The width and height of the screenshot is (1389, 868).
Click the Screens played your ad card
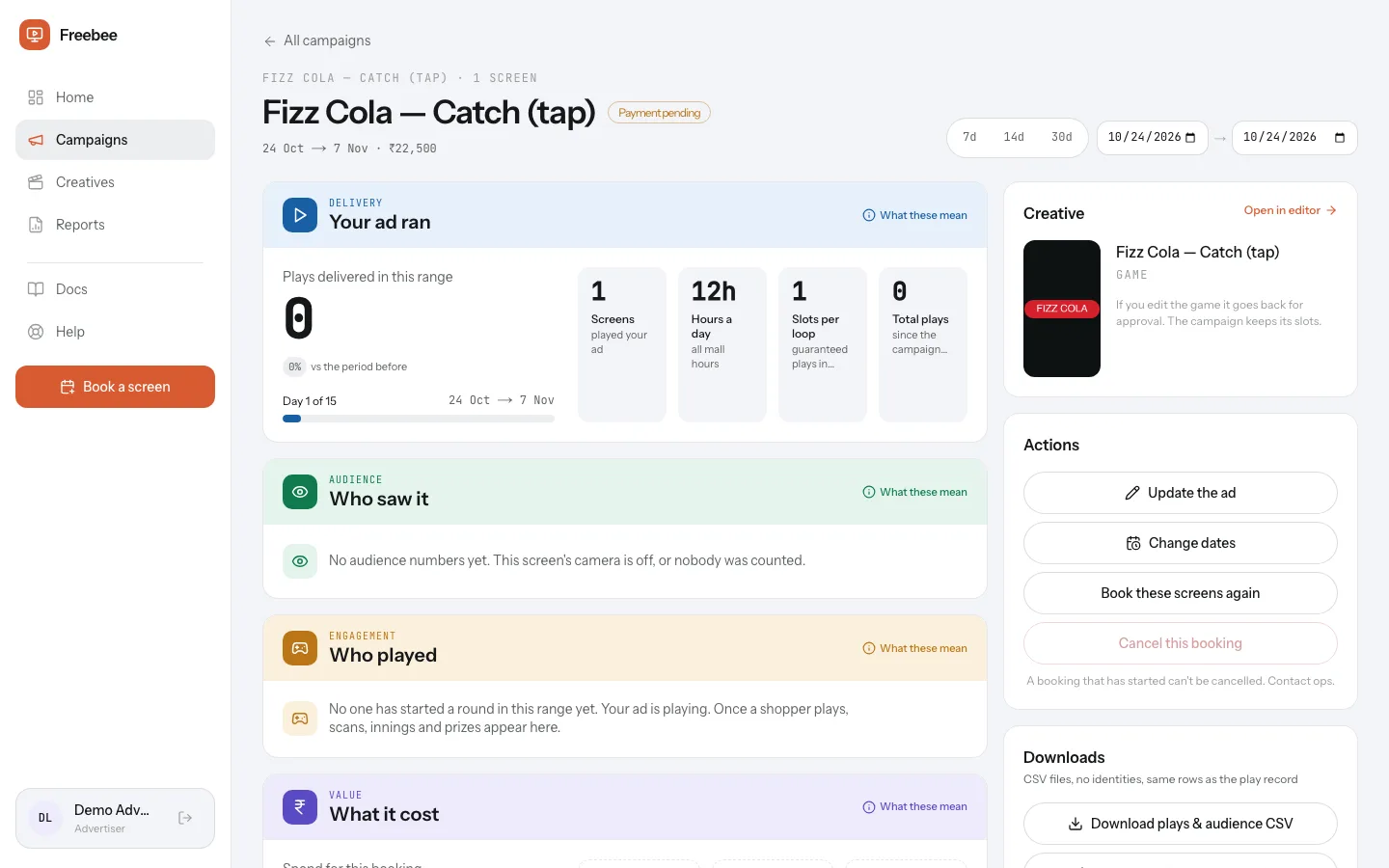pyautogui.click(x=622, y=344)
